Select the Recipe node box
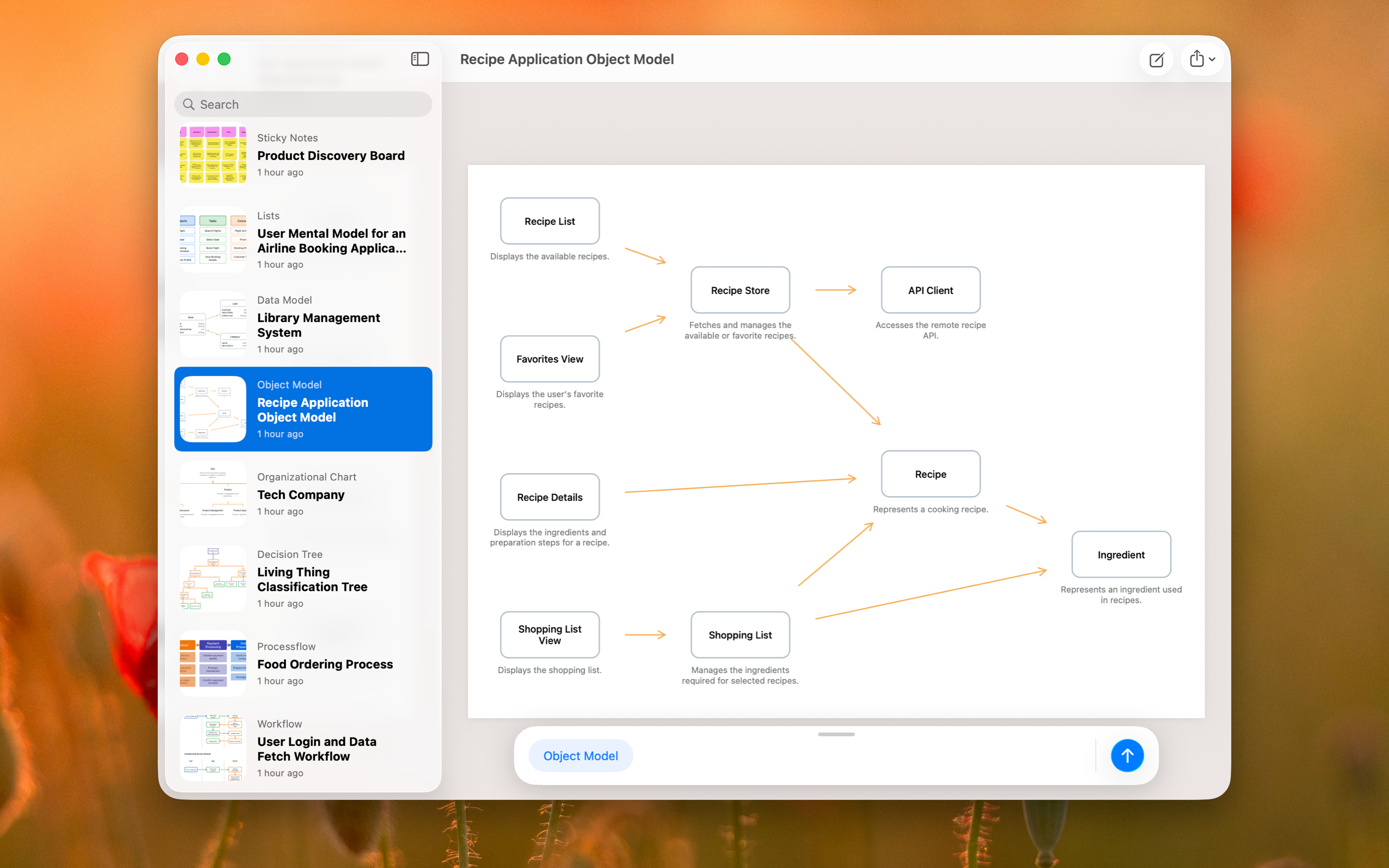 930,474
